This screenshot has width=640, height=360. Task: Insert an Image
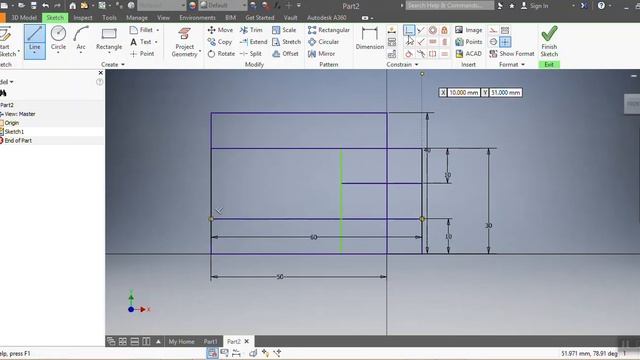point(469,30)
